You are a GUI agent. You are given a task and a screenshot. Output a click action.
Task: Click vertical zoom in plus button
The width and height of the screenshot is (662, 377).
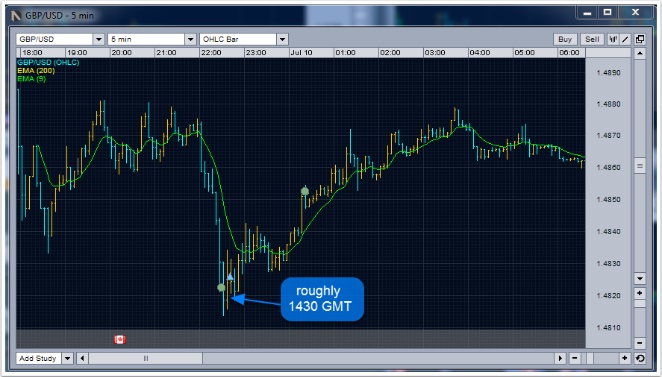(640, 293)
